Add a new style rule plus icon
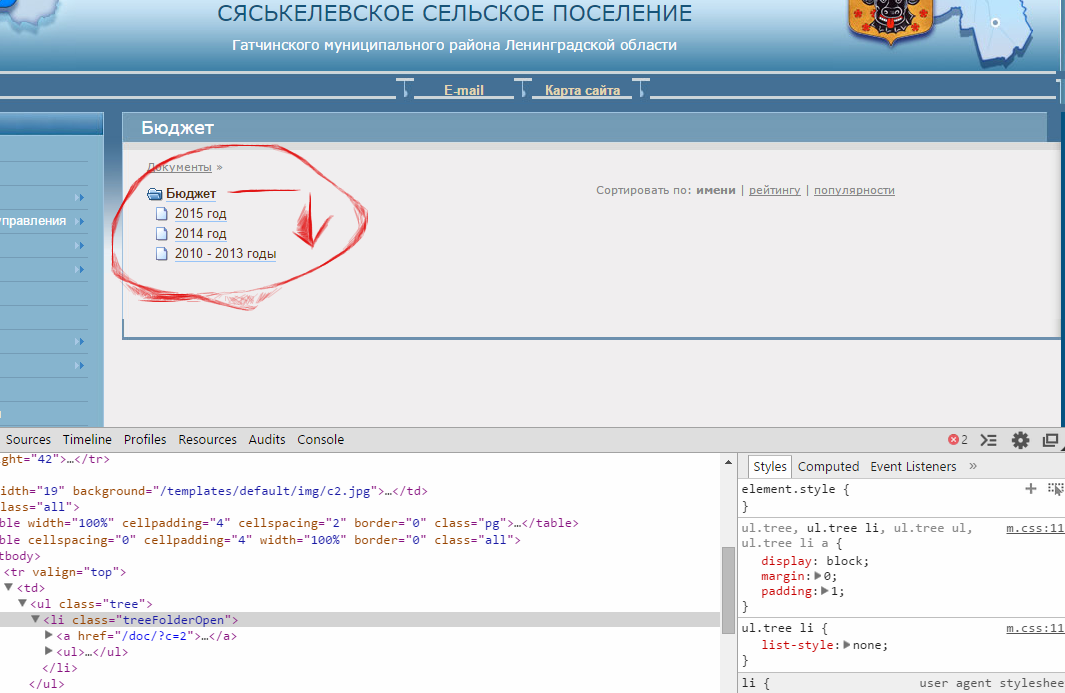The width and height of the screenshot is (1065, 693). click(x=1031, y=489)
